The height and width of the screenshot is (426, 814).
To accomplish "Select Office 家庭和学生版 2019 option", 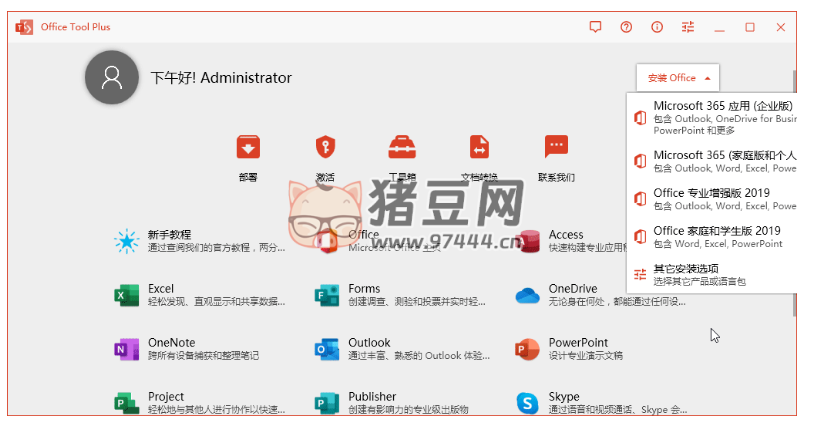I will (715, 236).
